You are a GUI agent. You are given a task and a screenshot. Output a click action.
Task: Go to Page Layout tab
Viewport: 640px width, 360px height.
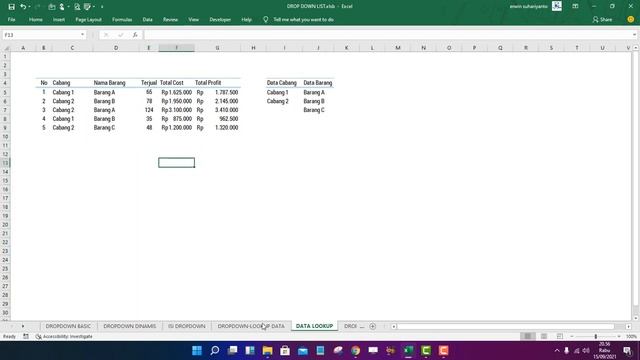click(x=88, y=20)
